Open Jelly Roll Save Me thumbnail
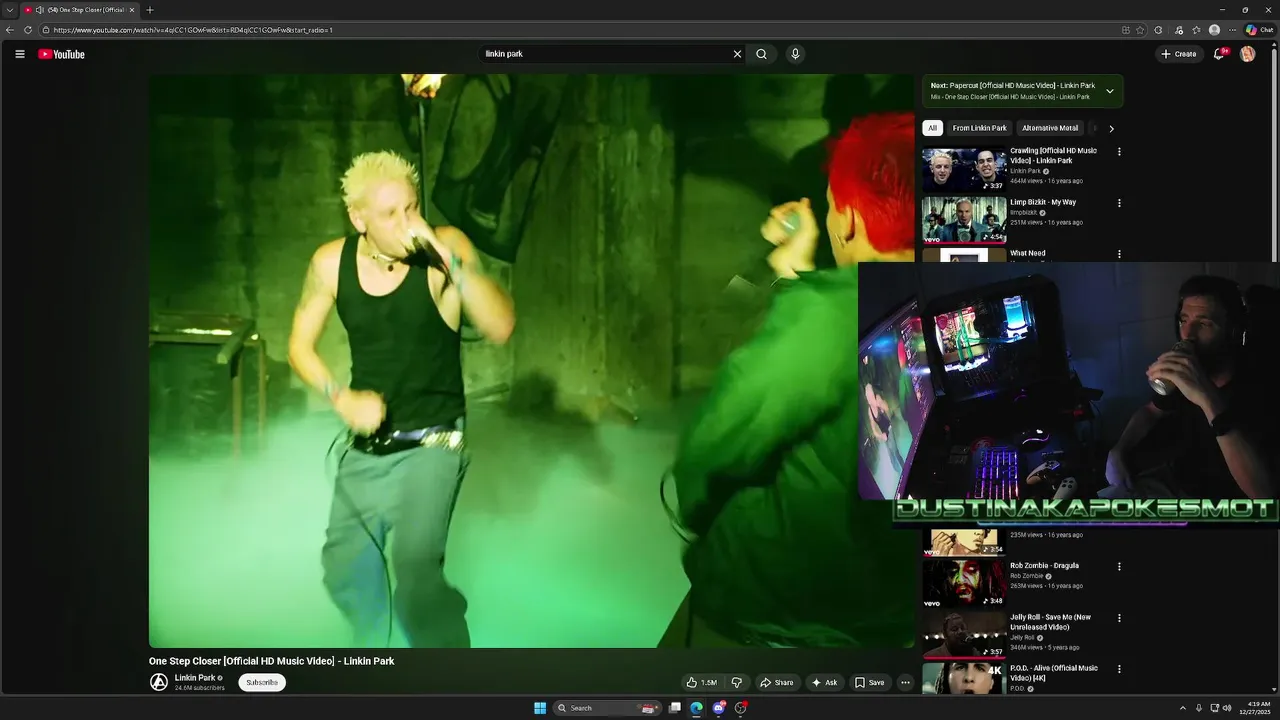The image size is (1280, 720). pyautogui.click(x=964, y=635)
